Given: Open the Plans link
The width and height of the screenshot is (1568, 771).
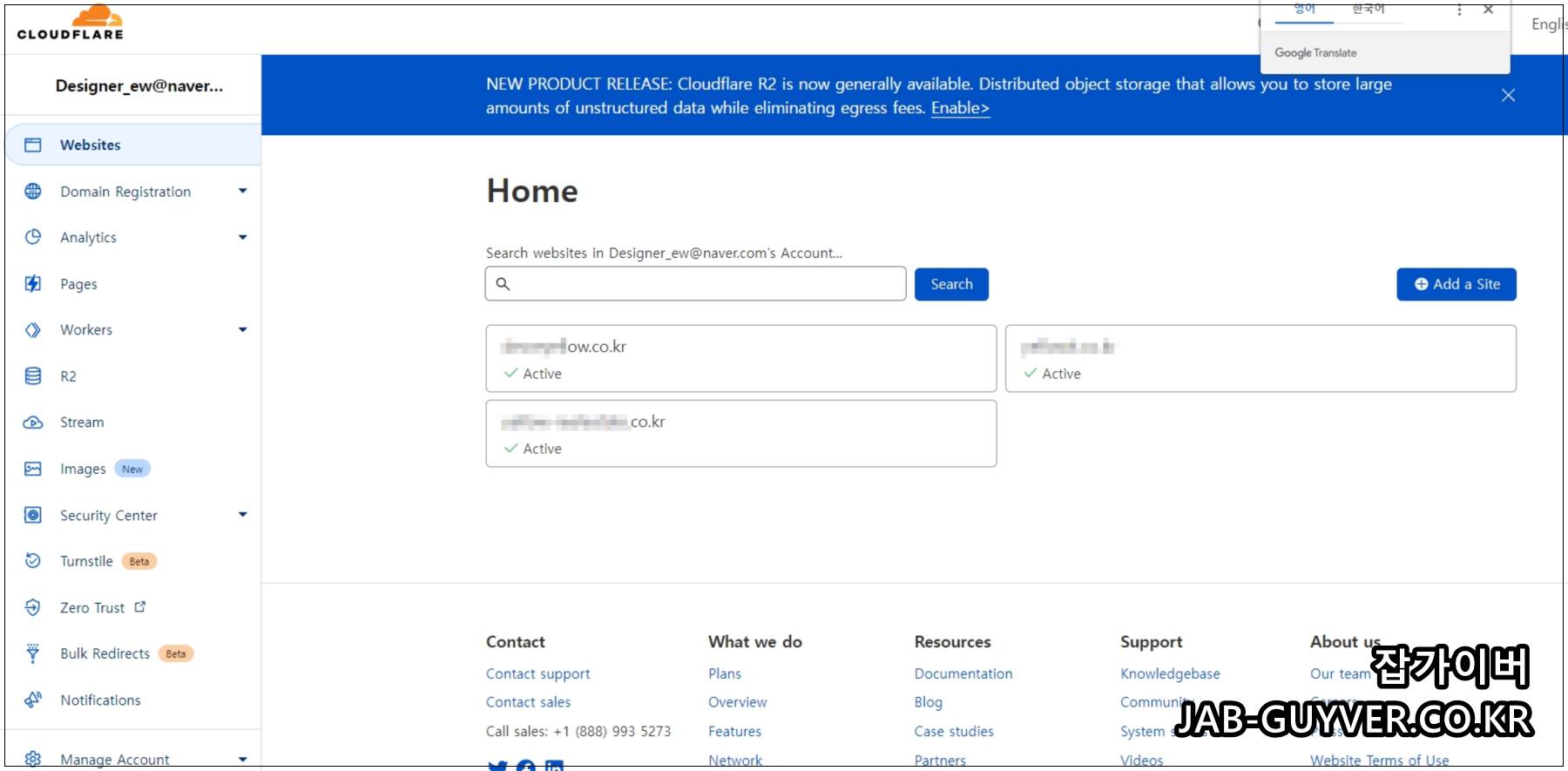Looking at the screenshot, I should [x=725, y=673].
